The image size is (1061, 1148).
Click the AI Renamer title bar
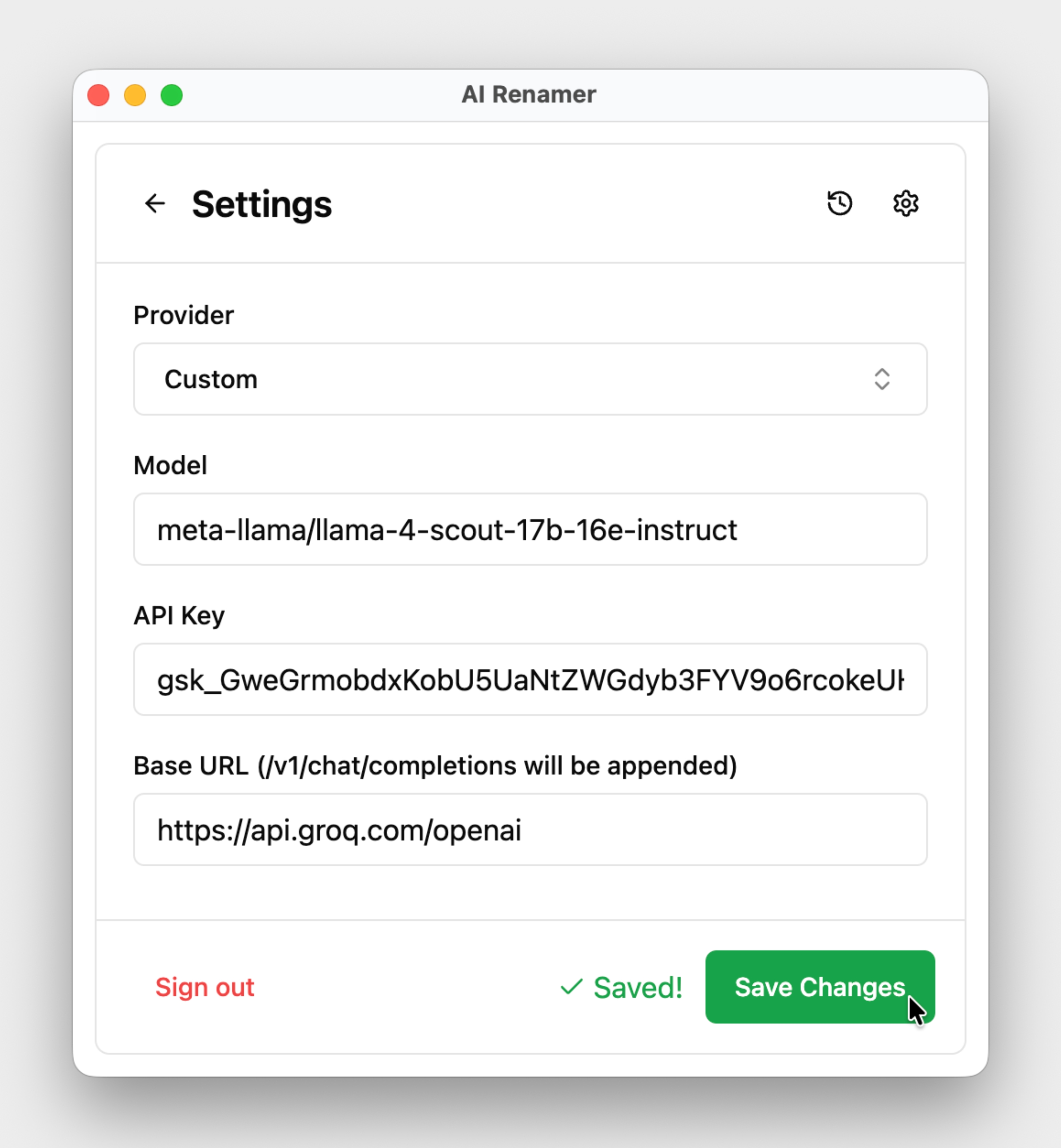click(x=529, y=94)
